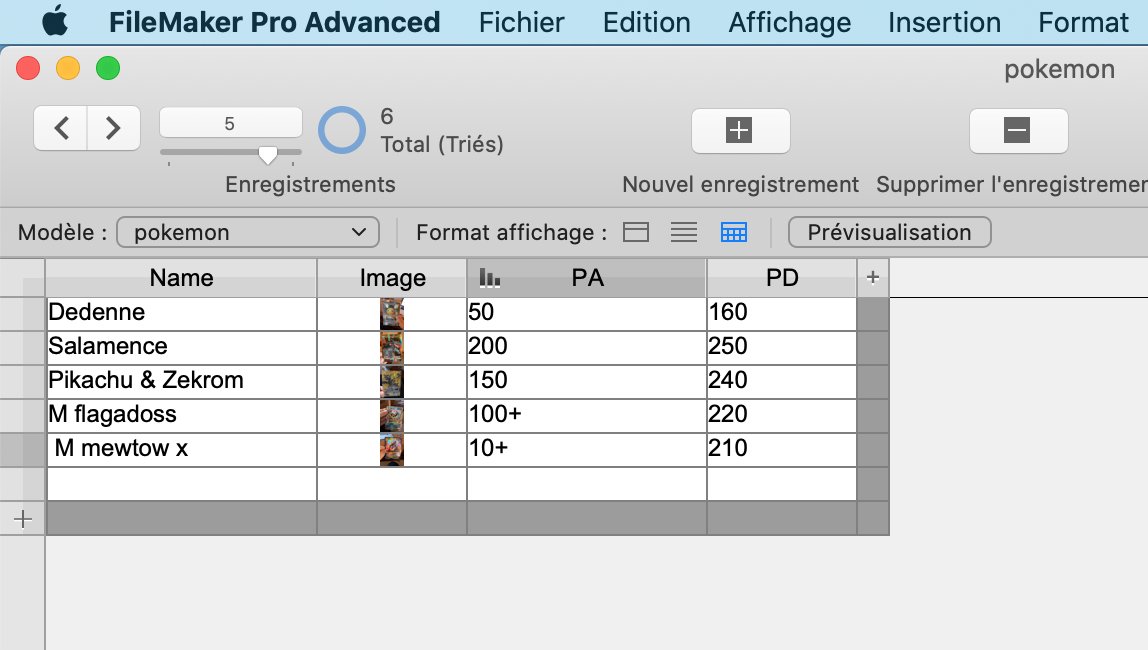Image resolution: width=1148 pixels, height=650 pixels.
Task: Click the New Record plus icon
Action: (740, 130)
